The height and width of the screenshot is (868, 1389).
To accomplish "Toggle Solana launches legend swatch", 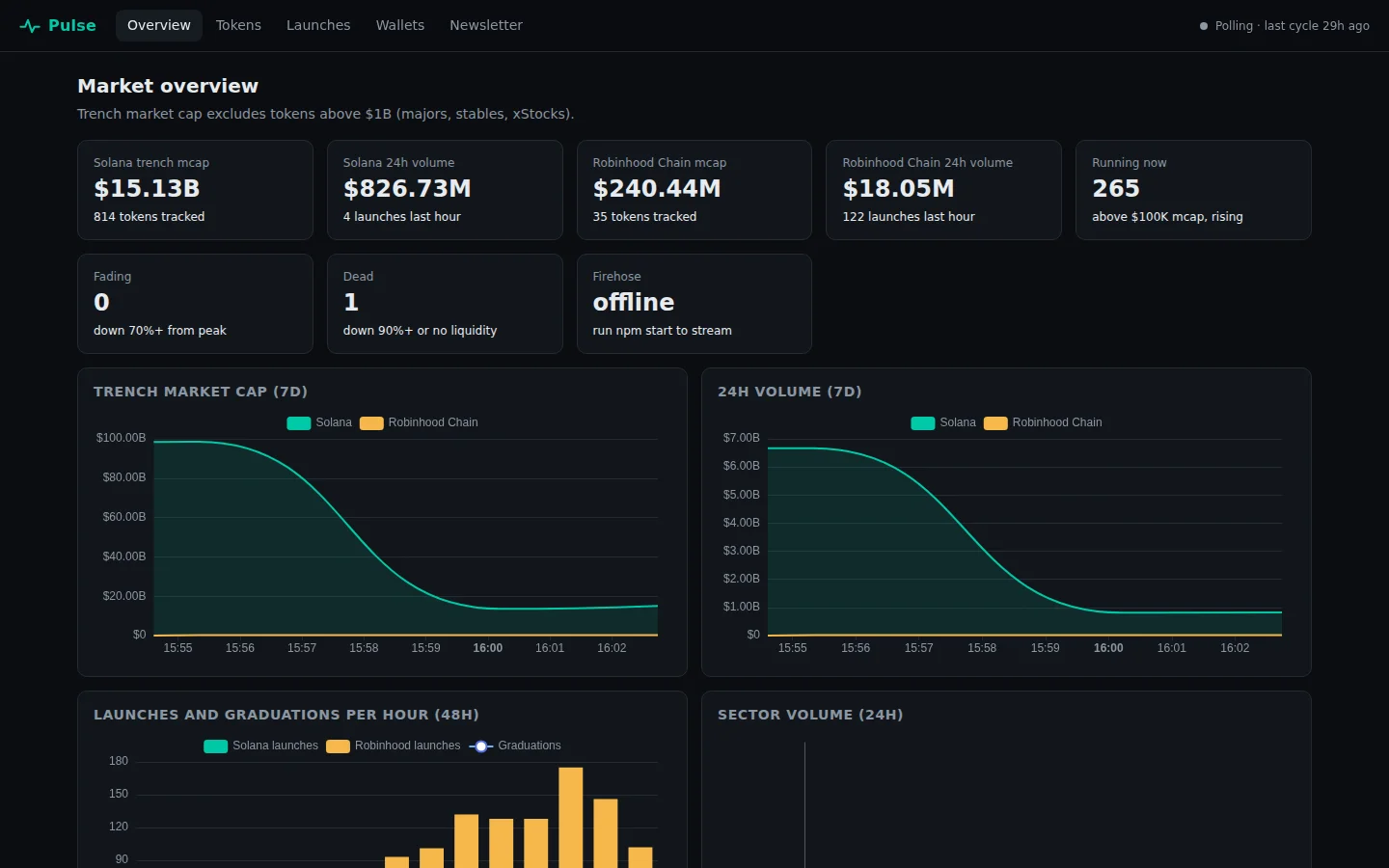I will coord(216,746).
